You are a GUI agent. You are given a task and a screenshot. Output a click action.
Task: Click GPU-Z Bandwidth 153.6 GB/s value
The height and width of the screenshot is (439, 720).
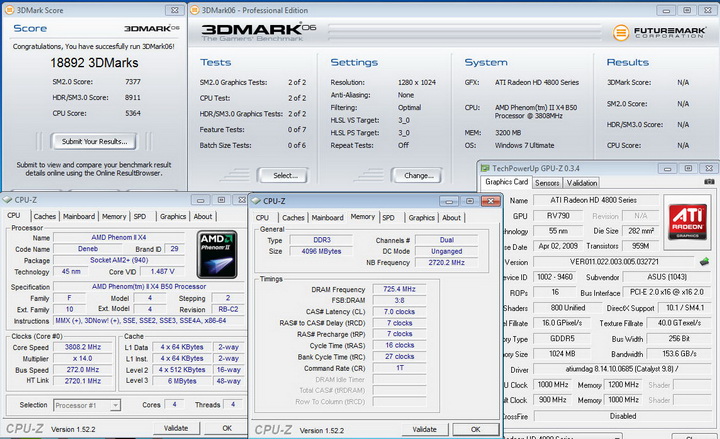(679, 354)
